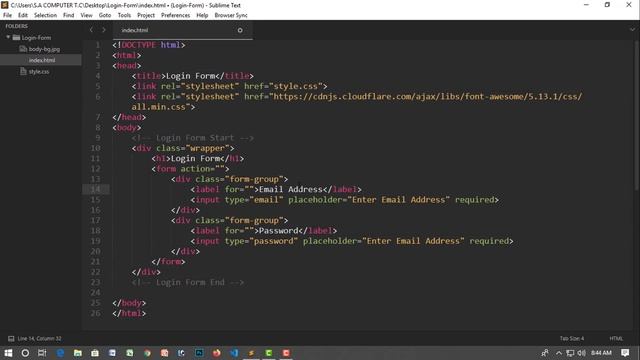
Task: Open the Edit menu
Action: [x=22, y=15]
